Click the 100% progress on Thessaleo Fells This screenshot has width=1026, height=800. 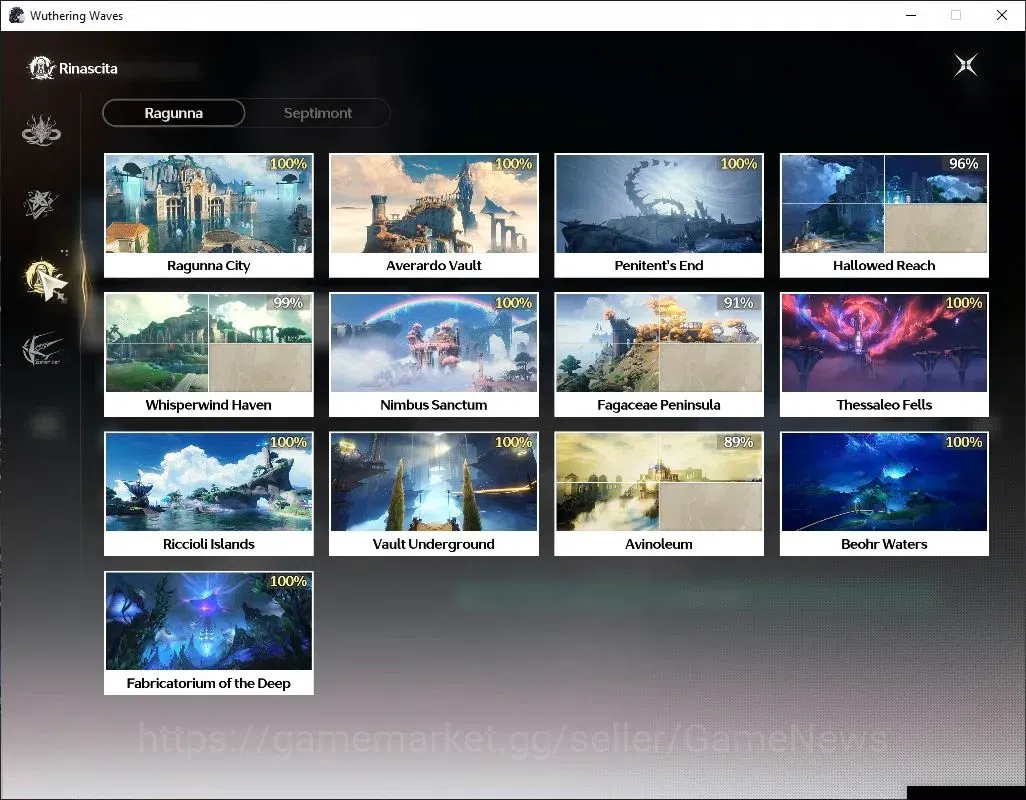[964, 303]
